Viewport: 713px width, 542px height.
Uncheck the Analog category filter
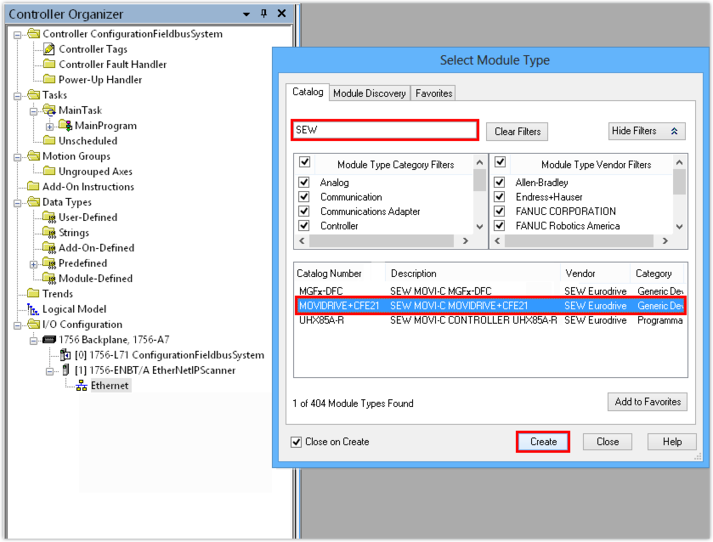pos(305,183)
